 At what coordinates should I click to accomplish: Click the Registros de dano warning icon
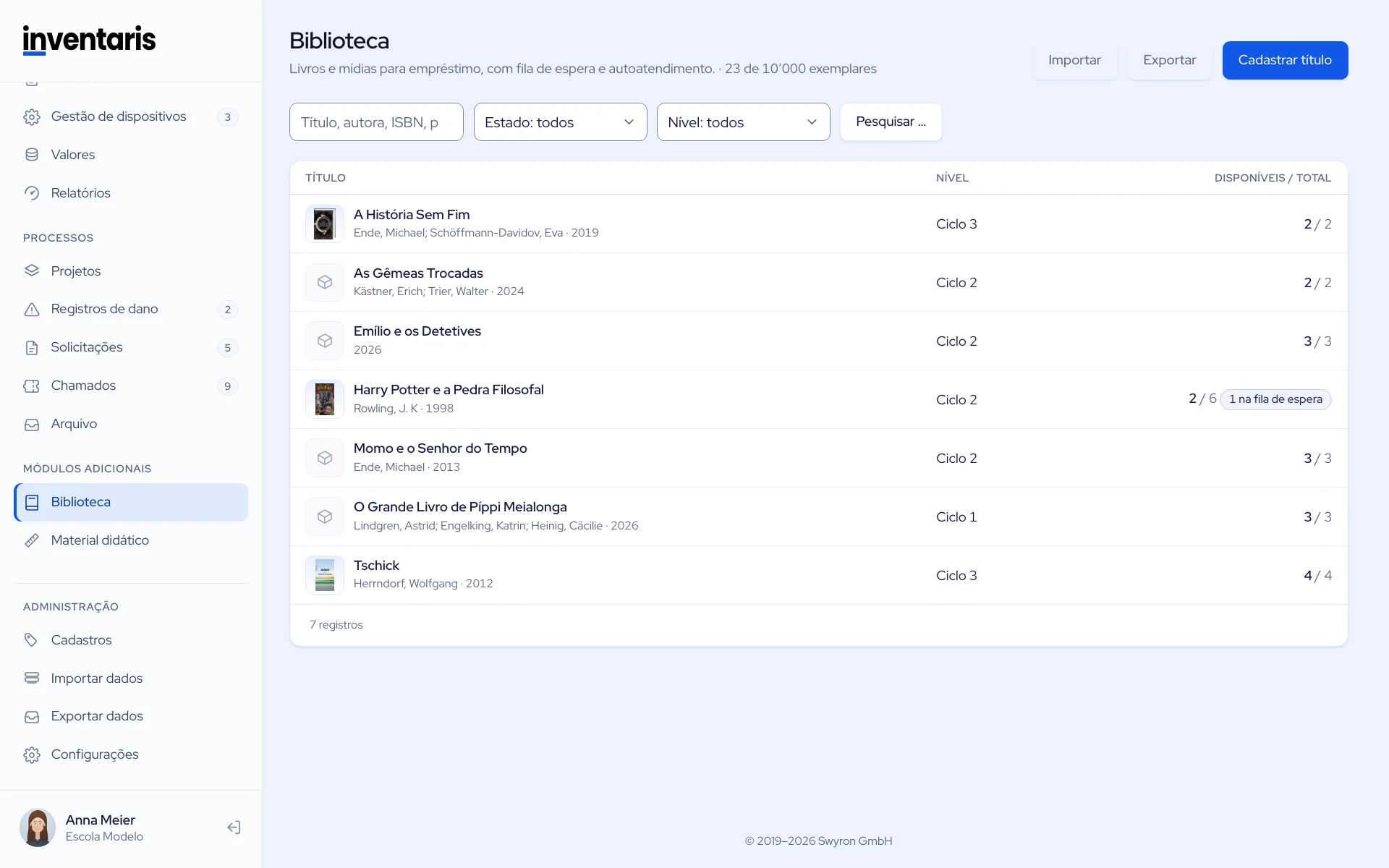click(x=32, y=310)
